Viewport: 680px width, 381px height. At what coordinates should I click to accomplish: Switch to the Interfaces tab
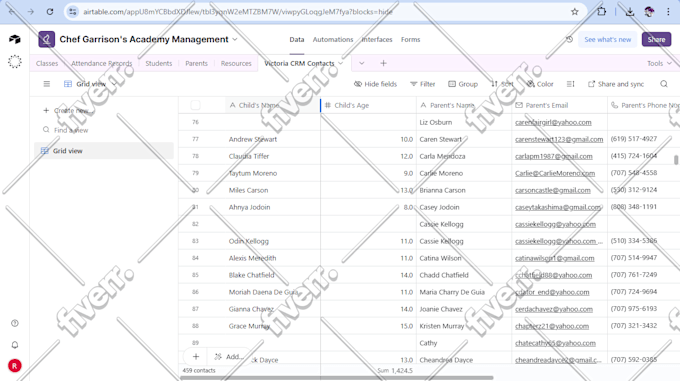click(x=377, y=39)
